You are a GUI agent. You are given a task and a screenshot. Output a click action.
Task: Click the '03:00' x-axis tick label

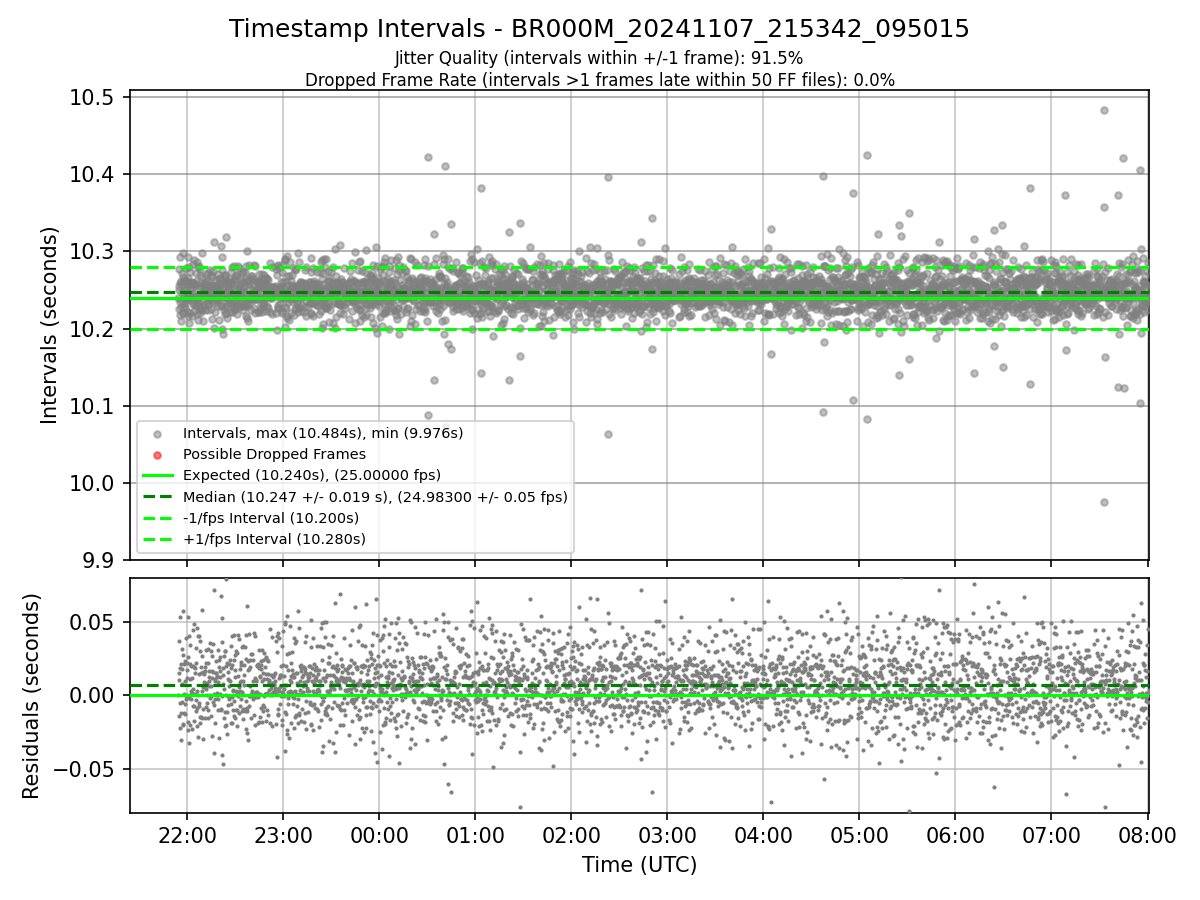(x=667, y=836)
